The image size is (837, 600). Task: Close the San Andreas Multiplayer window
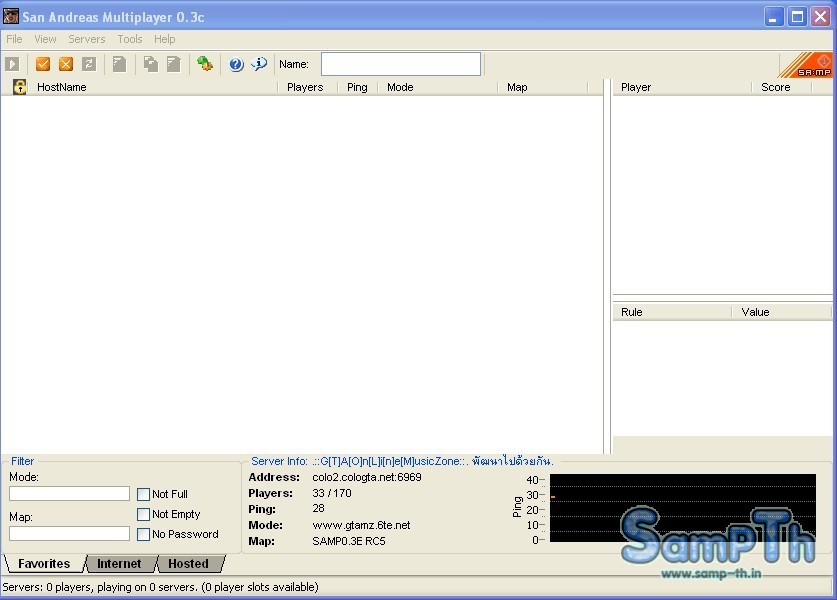(x=820, y=17)
